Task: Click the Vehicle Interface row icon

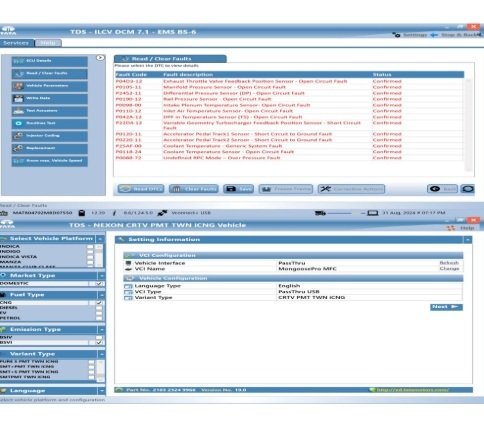Action: tap(128, 263)
